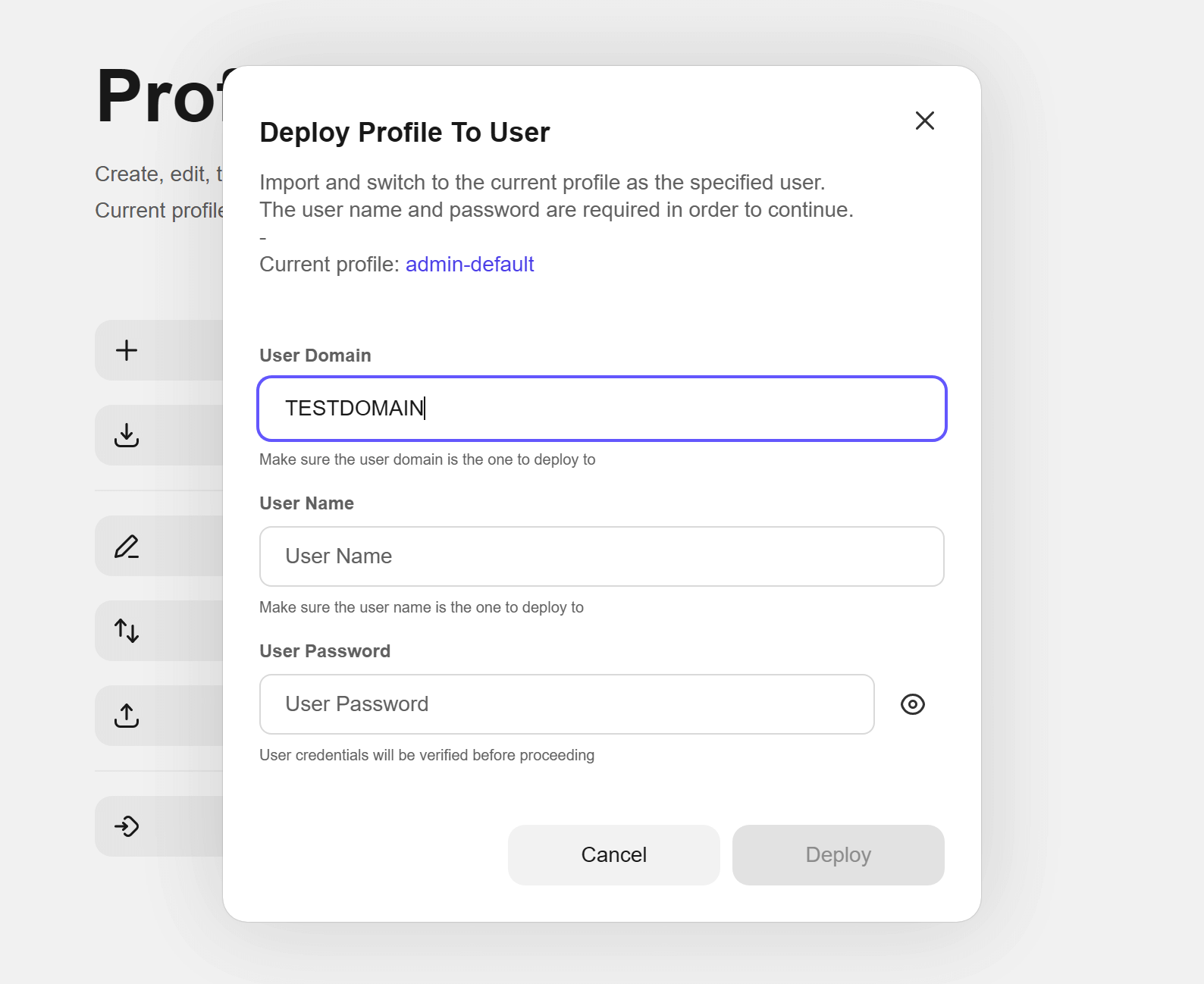1204x984 pixels.
Task: Toggle password visibility eye icon
Action: coord(913,704)
